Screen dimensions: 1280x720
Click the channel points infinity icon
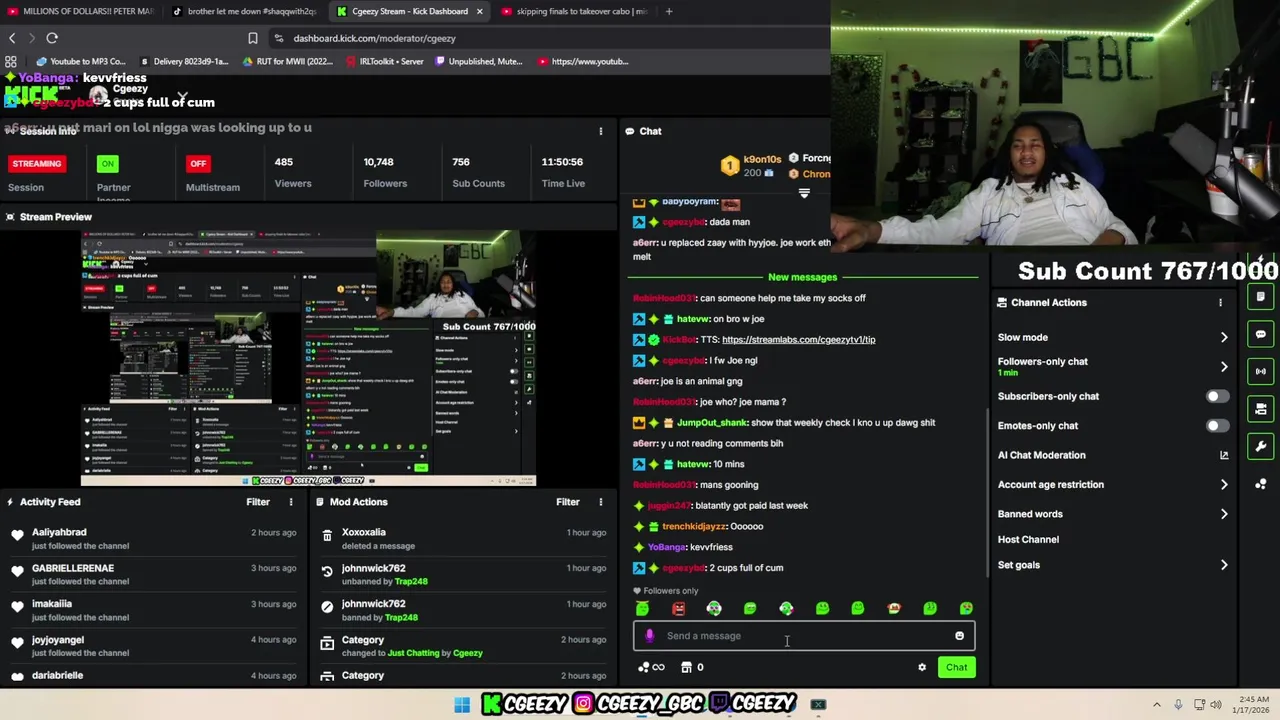click(x=651, y=667)
